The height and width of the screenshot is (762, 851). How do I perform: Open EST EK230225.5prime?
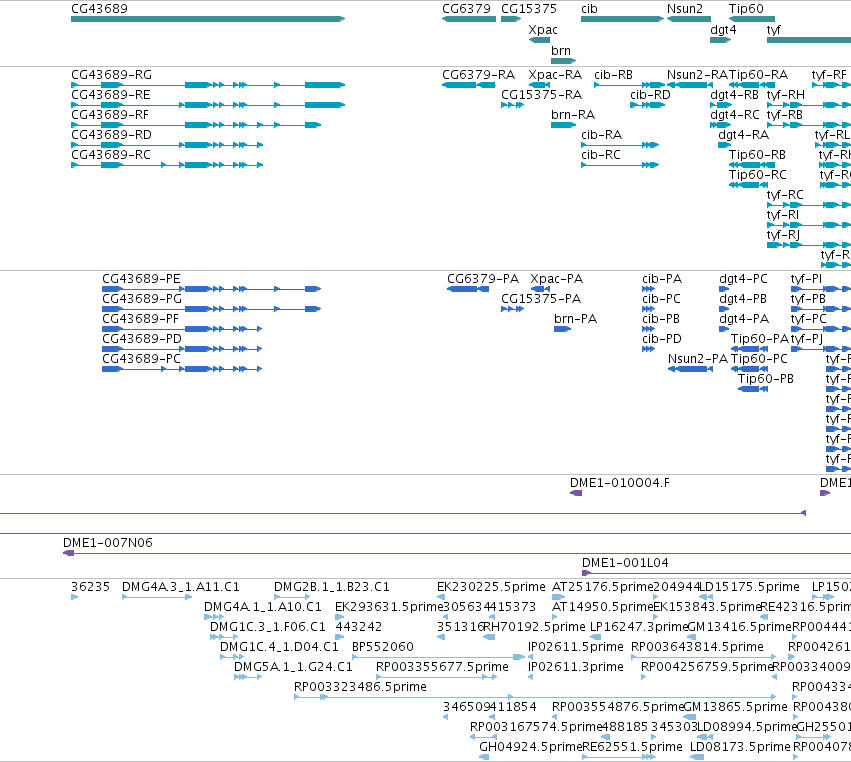(x=441, y=597)
